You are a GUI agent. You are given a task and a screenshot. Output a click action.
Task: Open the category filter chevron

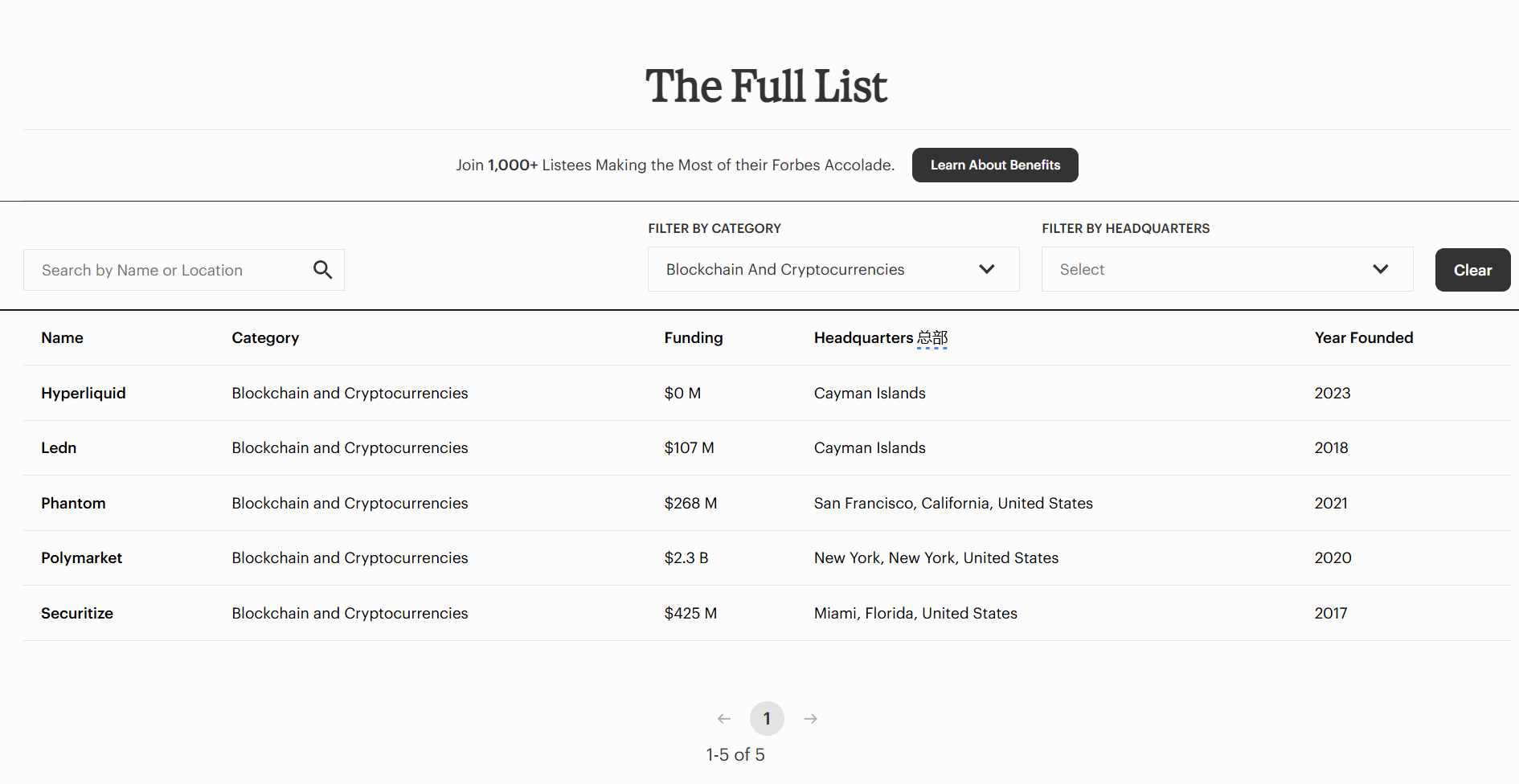tap(987, 269)
